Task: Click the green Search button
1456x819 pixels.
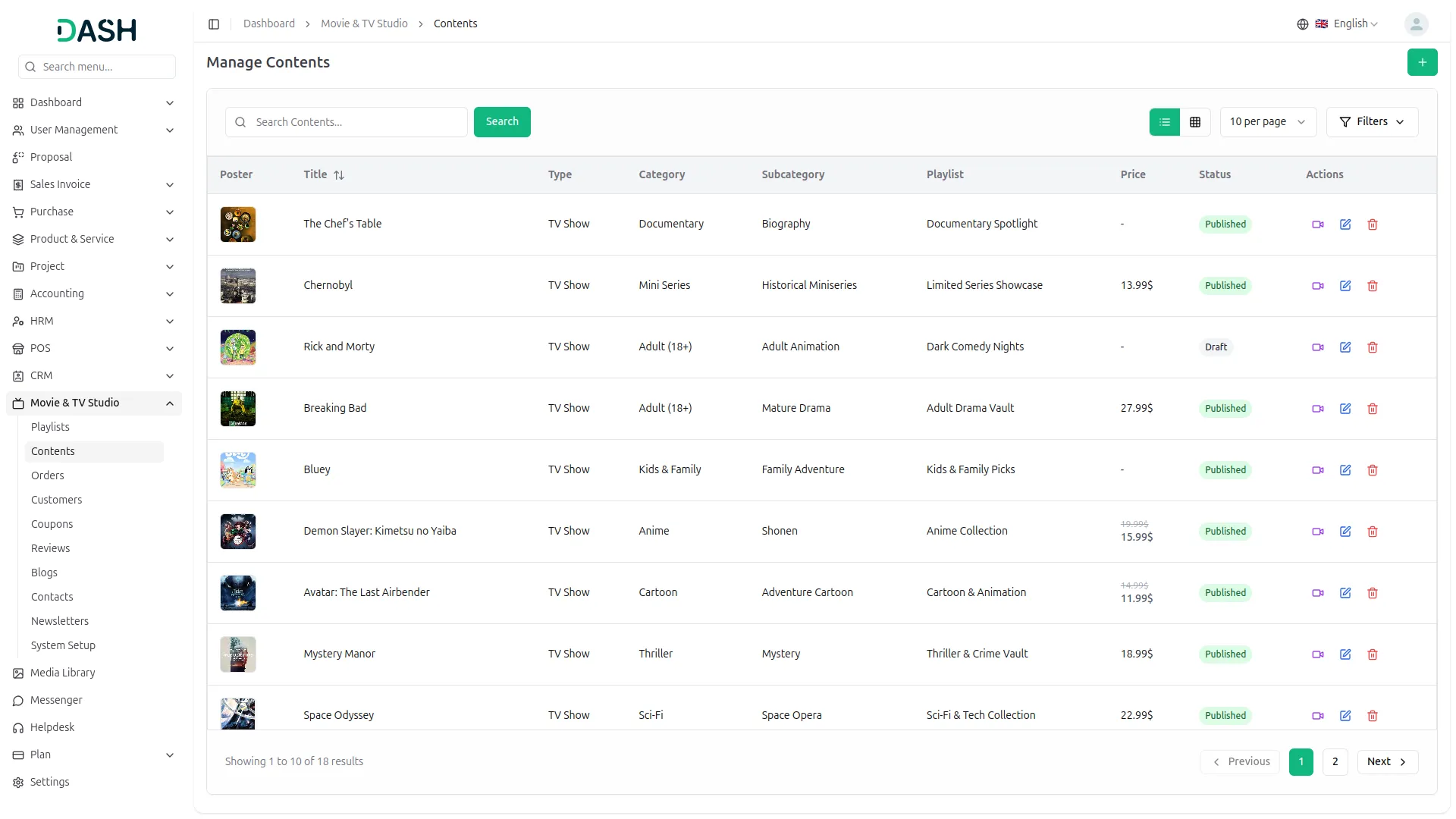Action: (x=502, y=122)
